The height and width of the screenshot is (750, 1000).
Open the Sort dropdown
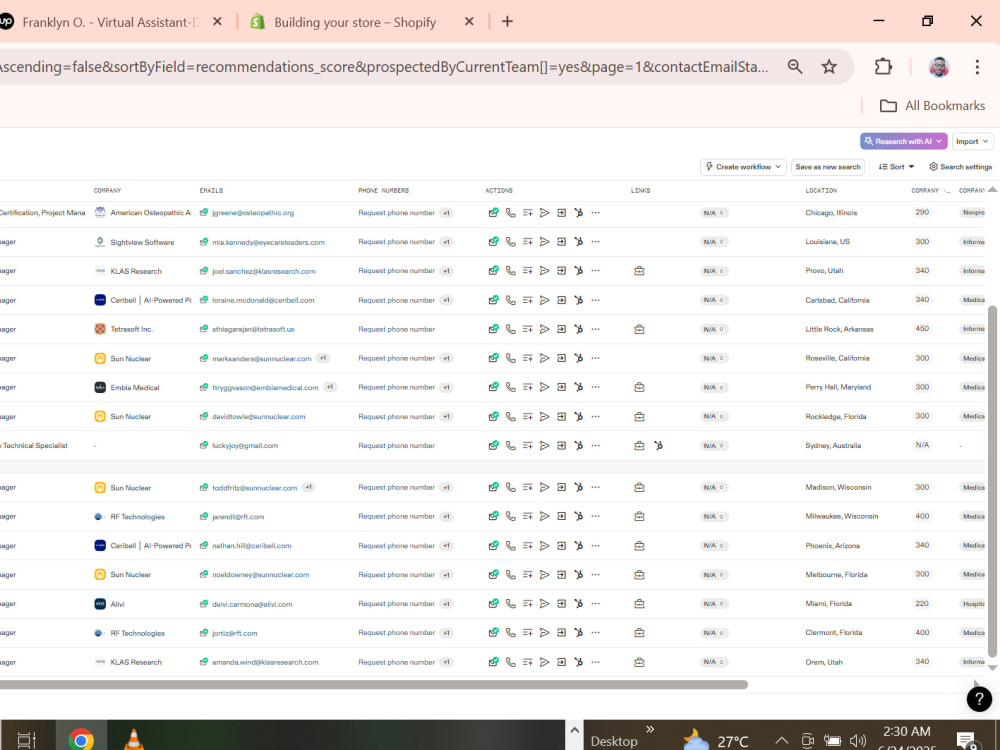pyautogui.click(x=896, y=167)
